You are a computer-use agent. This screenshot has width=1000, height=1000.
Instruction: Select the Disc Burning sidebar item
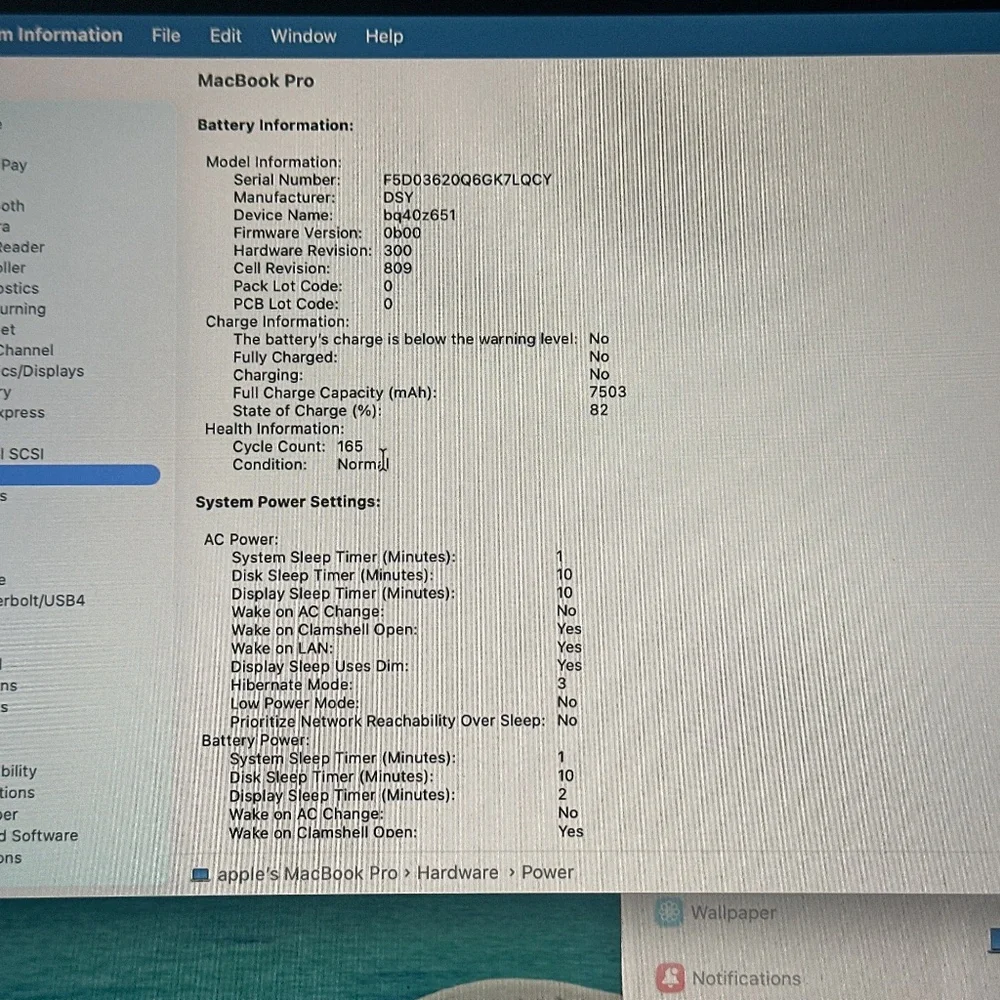(x=23, y=309)
